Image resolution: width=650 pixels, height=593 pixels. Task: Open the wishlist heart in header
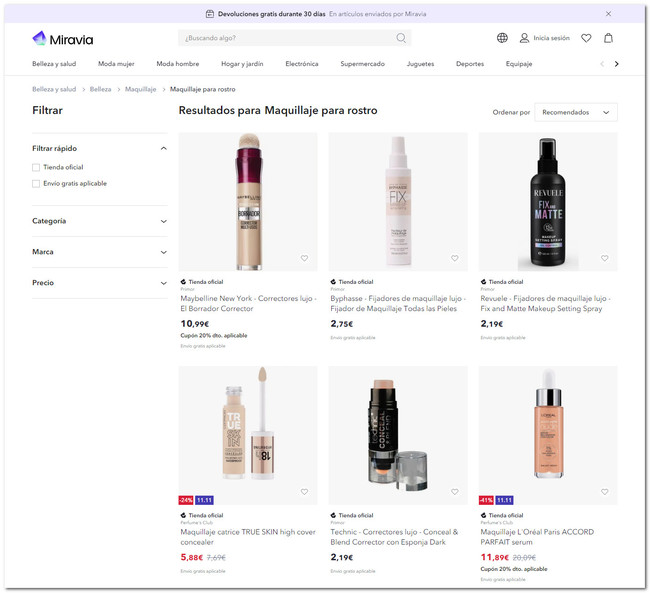click(586, 38)
